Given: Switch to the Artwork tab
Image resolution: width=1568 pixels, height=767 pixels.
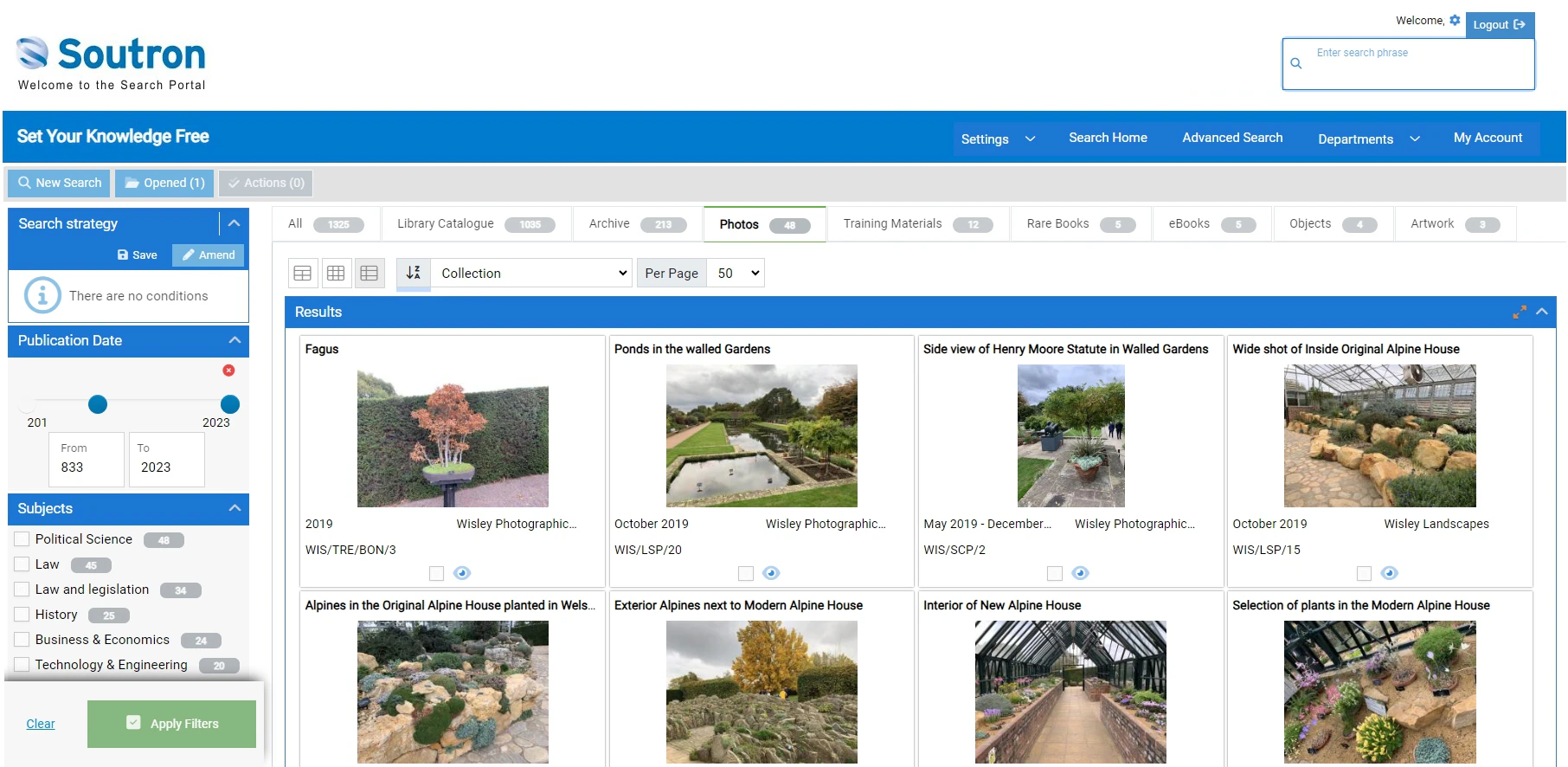Looking at the screenshot, I should [x=1455, y=224].
